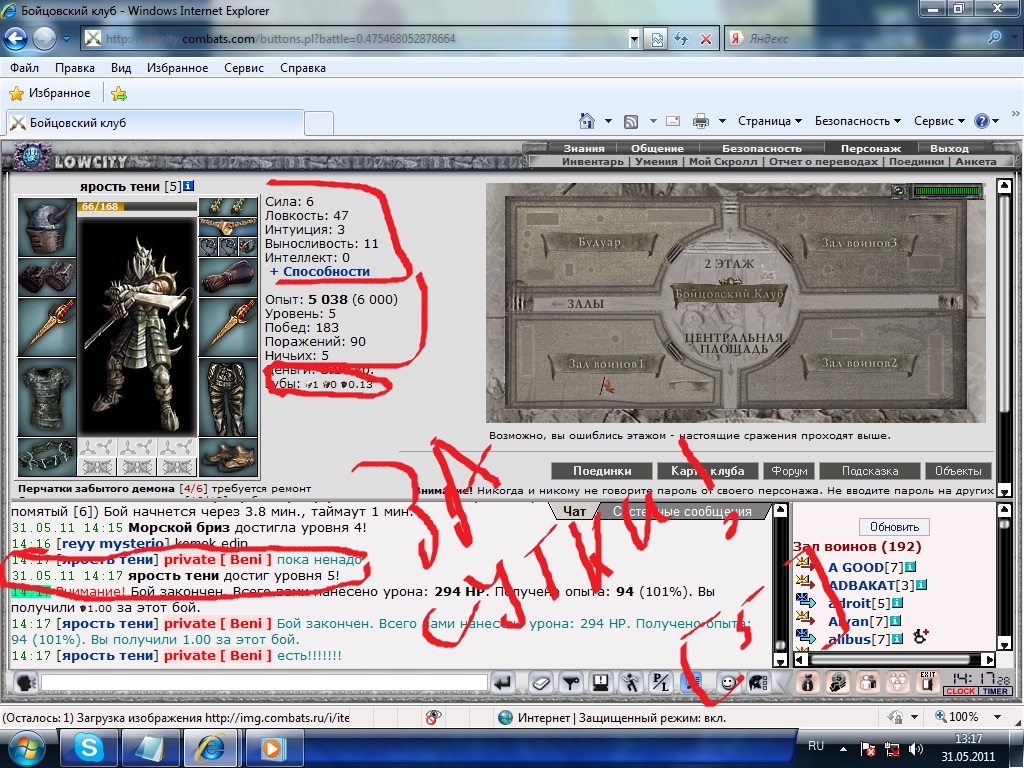The image size is (1024, 768).
Task: Open the Сервис dropdown in IE command bar
Action: tap(938, 121)
